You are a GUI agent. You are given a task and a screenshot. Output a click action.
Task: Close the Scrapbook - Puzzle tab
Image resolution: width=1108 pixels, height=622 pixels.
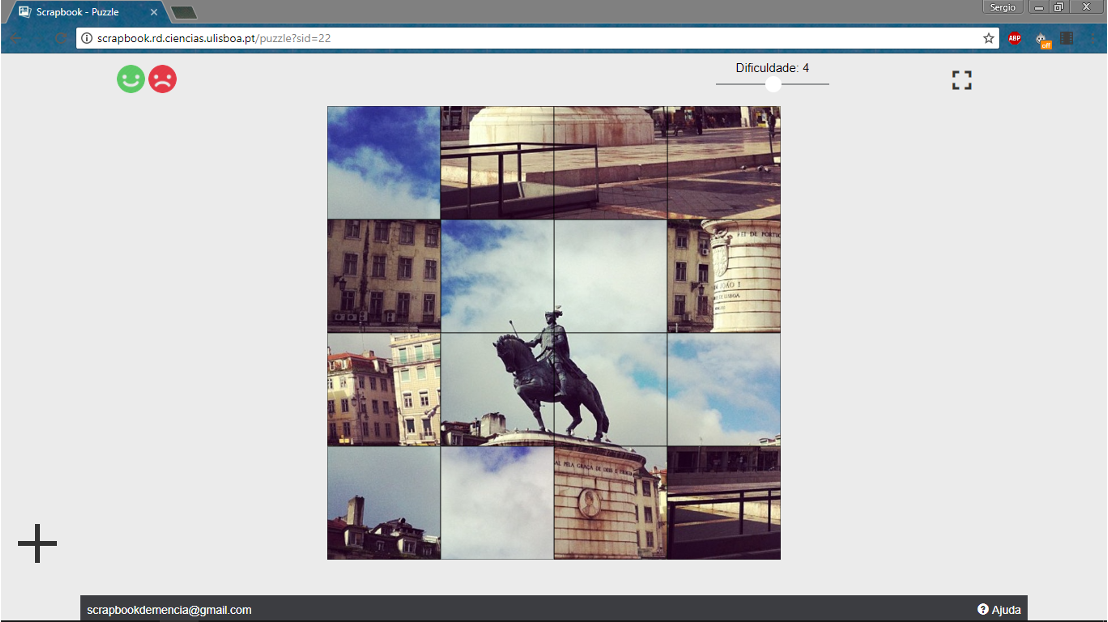pyautogui.click(x=154, y=12)
